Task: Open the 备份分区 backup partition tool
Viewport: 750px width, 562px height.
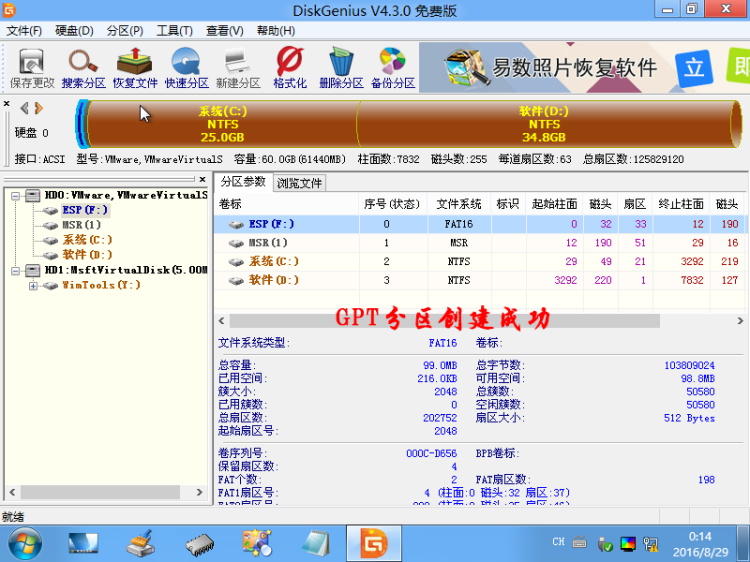Action: pyautogui.click(x=393, y=68)
